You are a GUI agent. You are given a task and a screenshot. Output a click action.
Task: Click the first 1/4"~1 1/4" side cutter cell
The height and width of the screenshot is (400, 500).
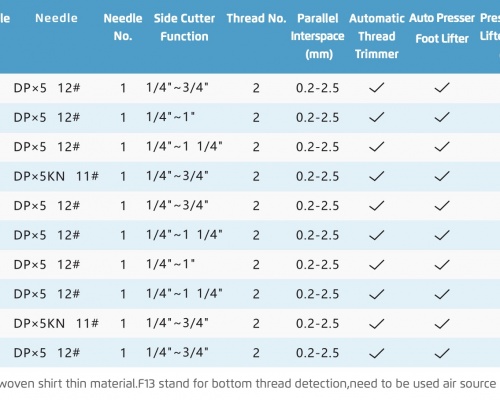coord(184,147)
